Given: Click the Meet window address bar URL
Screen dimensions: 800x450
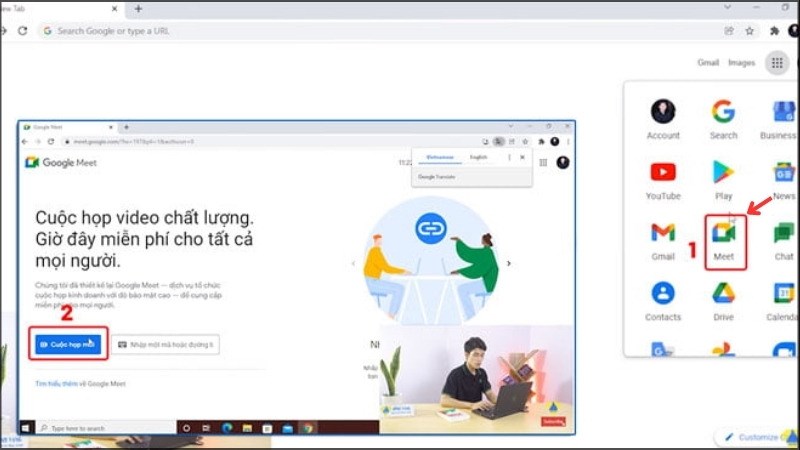Looking at the screenshot, I should [x=134, y=141].
